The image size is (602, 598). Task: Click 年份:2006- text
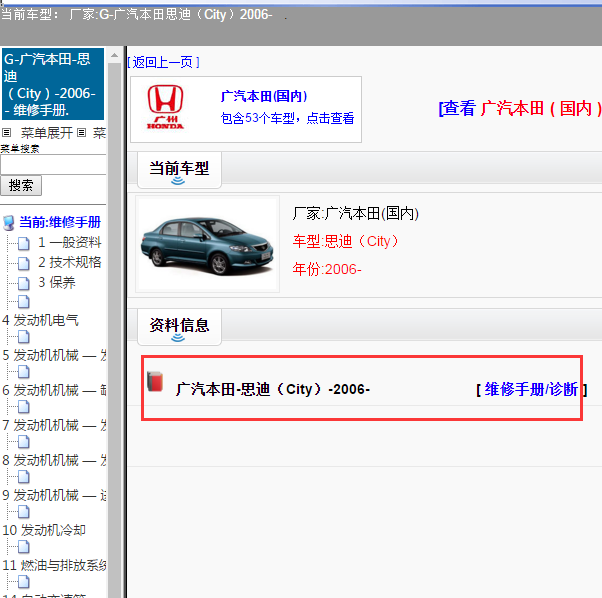click(327, 269)
